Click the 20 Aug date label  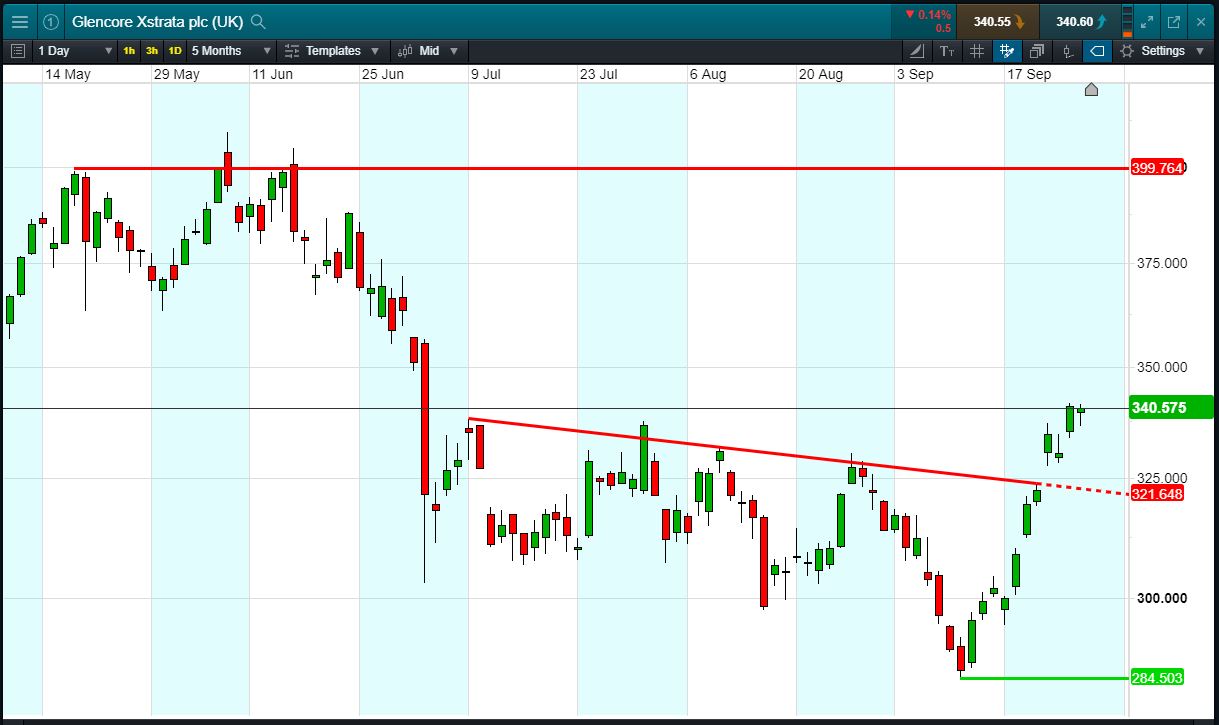[820, 75]
